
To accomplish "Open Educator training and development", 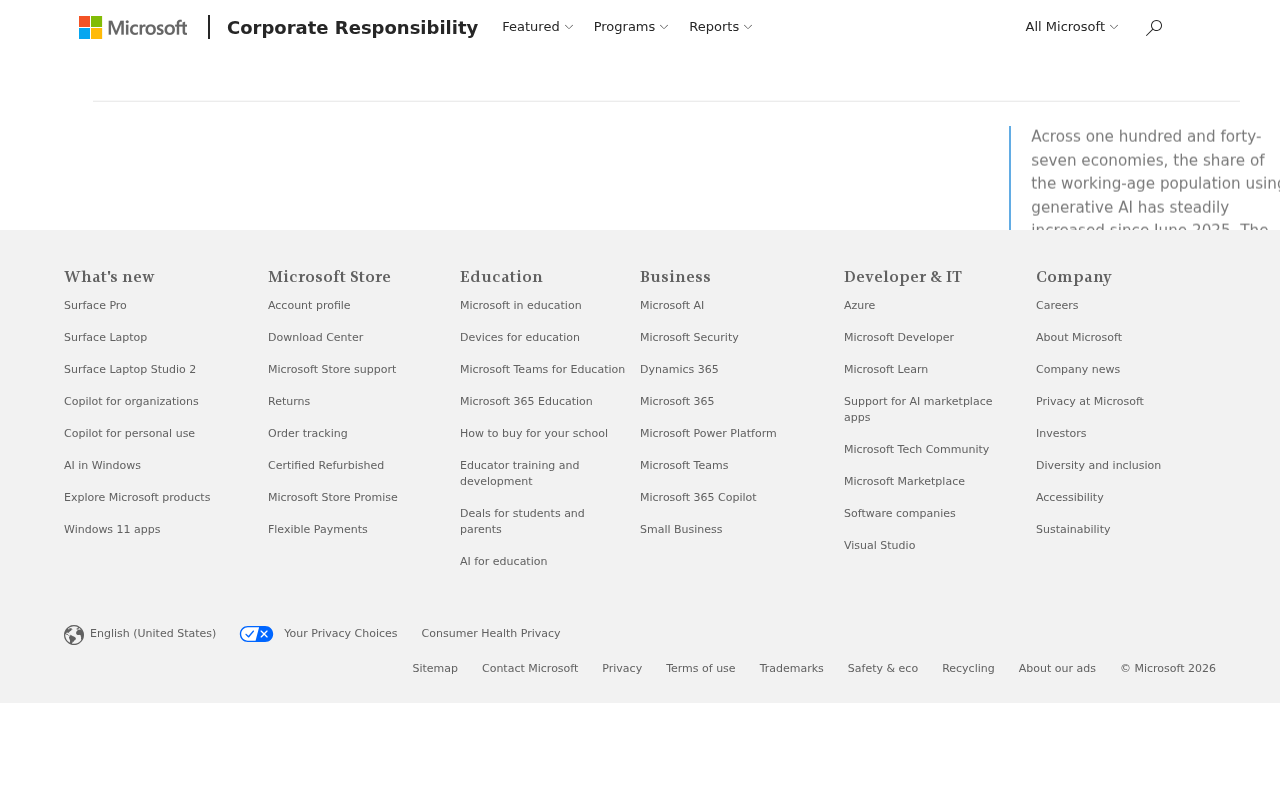I will click(520, 474).
